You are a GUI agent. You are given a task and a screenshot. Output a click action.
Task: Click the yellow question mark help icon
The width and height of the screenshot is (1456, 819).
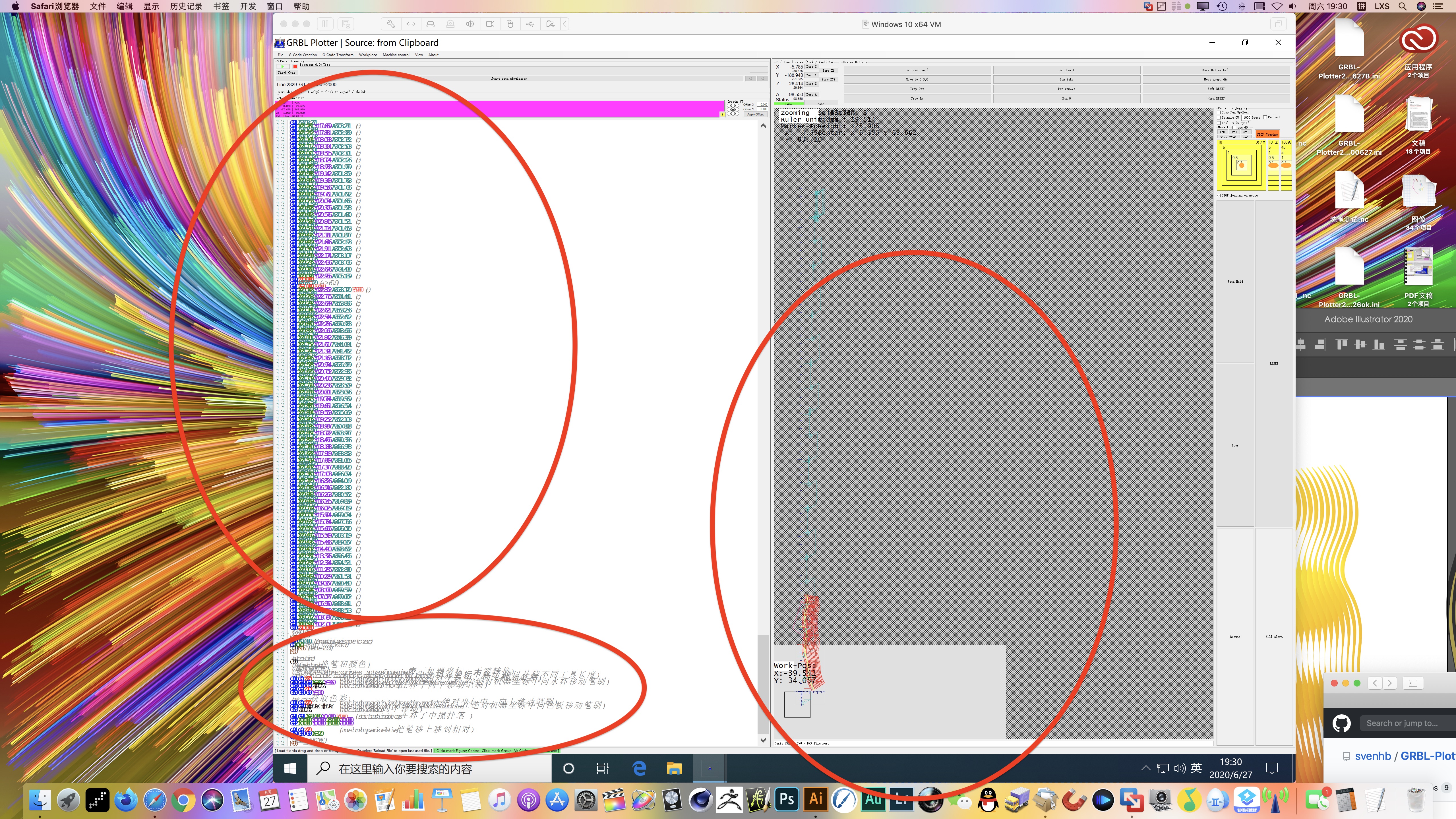coord(722,114)
